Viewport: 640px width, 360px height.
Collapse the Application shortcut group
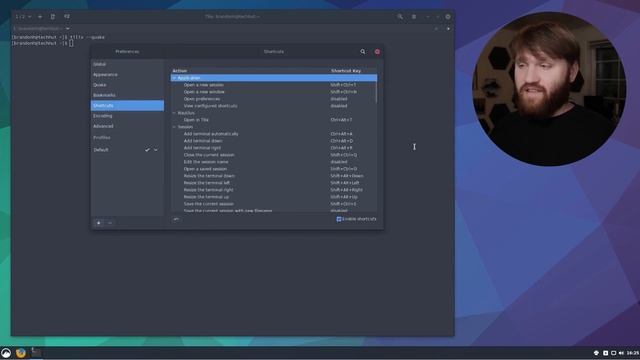pos(174,78)
